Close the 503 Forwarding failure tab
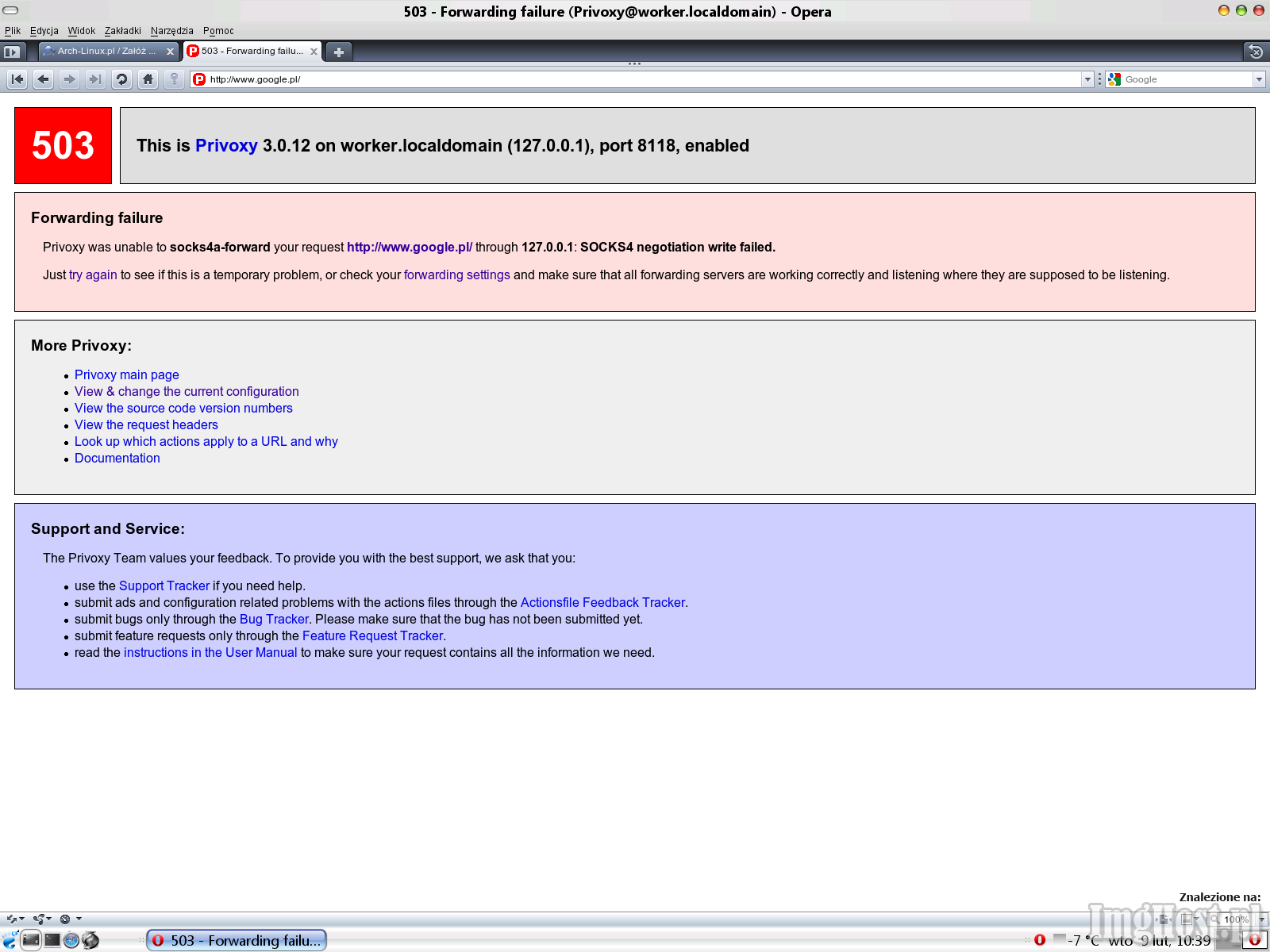 [x=314, y=52]
